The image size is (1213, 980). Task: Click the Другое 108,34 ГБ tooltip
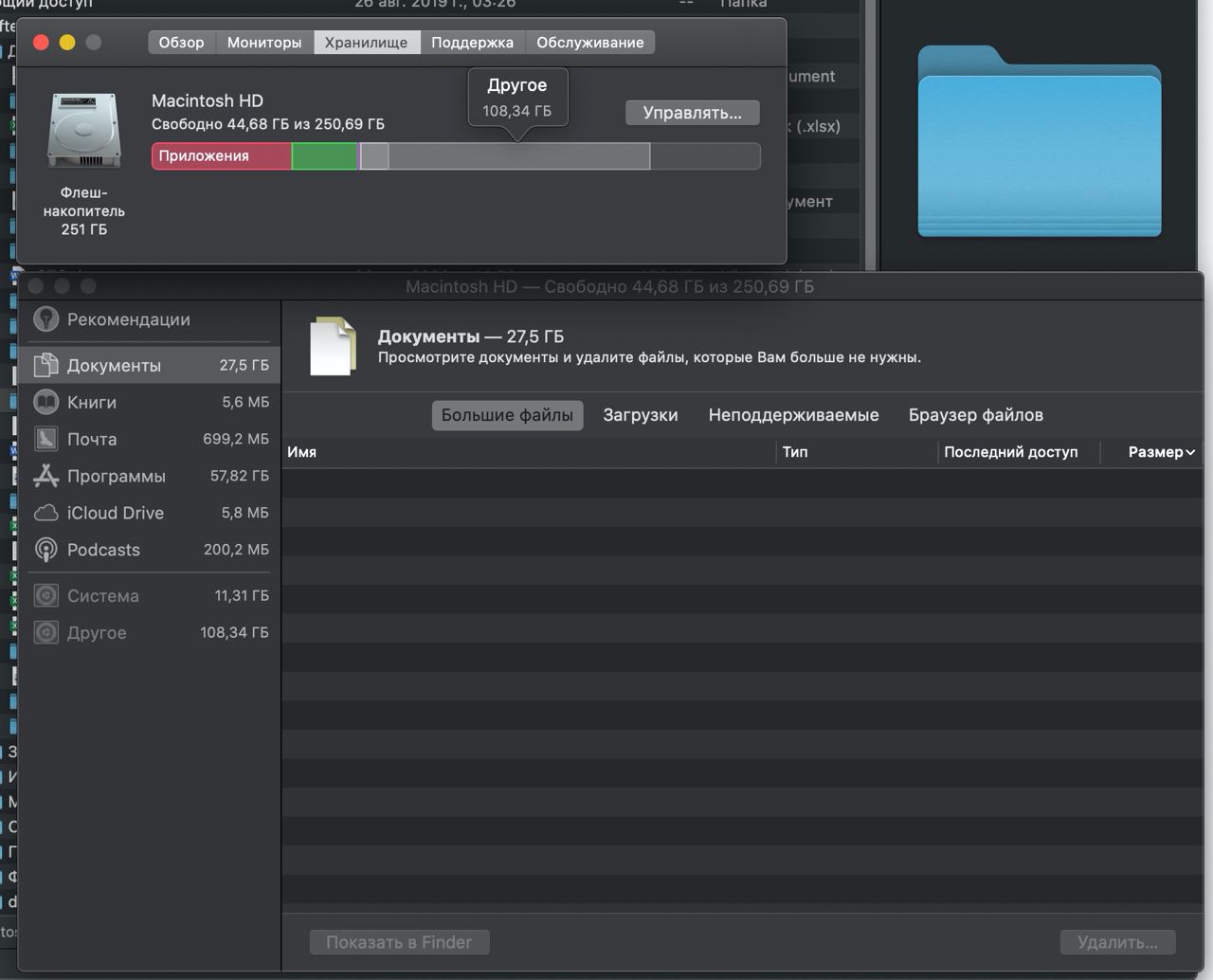pyautogui.click(x=517, y=98)
